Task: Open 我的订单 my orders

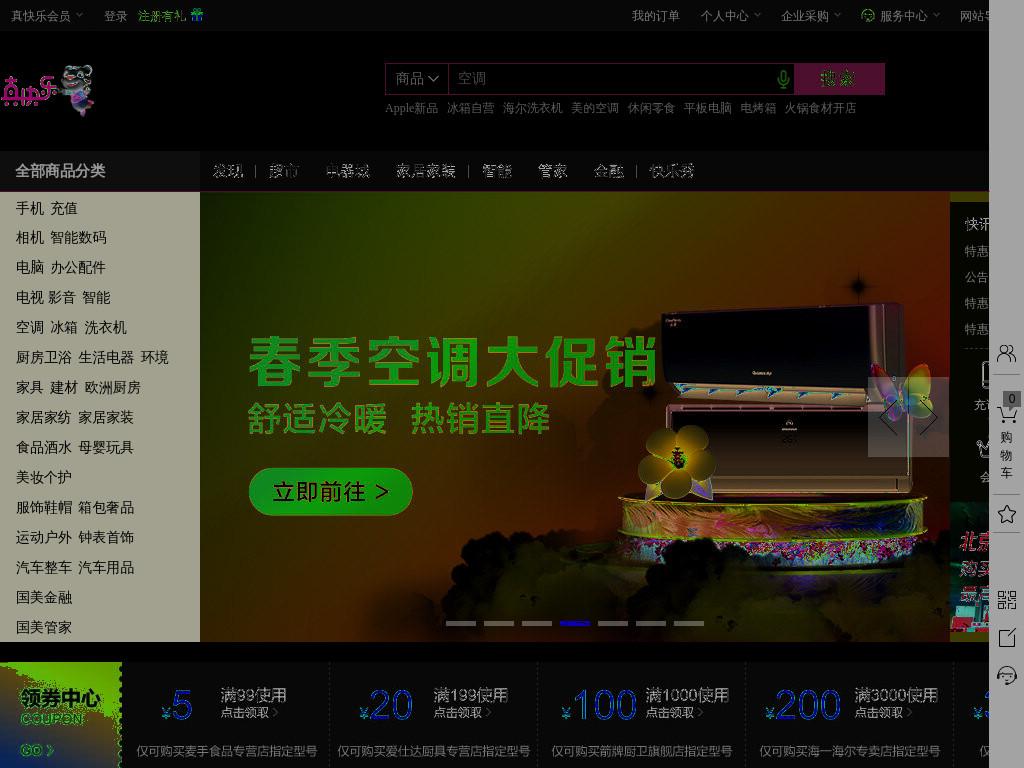Action: tap(655, 16)
